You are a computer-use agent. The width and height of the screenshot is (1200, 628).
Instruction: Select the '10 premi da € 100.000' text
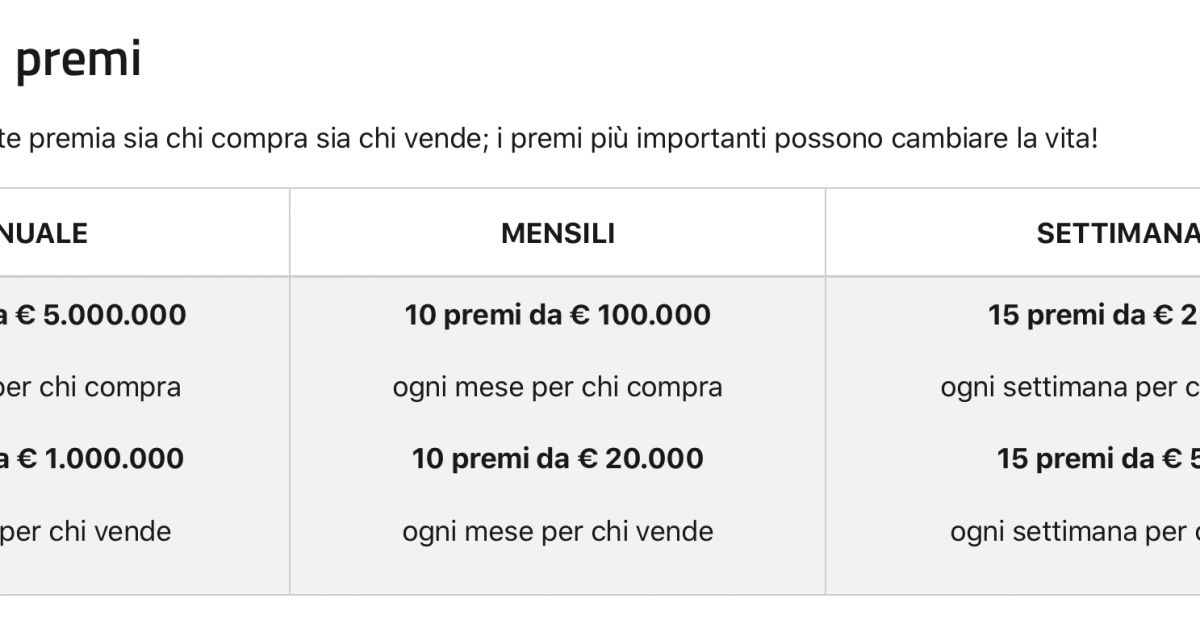pos(558,315)
